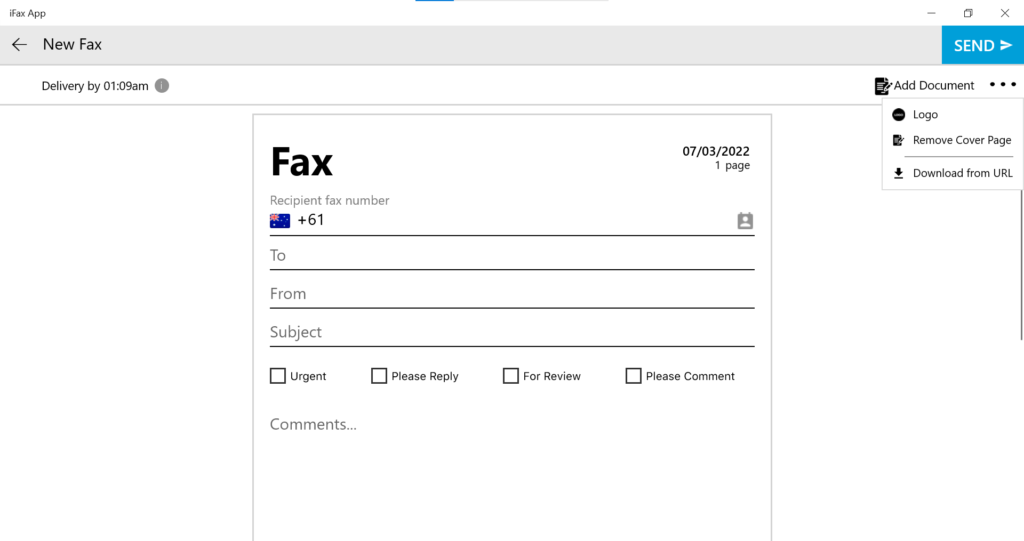Tick the For Review checkbox
Screen dimensions: 1024x541
pyautogui.click(x=511, y=376)
